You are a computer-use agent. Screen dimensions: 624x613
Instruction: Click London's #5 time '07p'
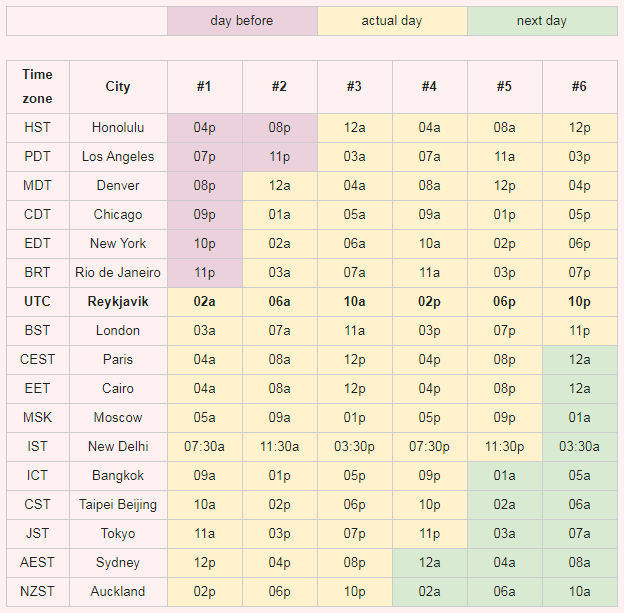(505, 331)
